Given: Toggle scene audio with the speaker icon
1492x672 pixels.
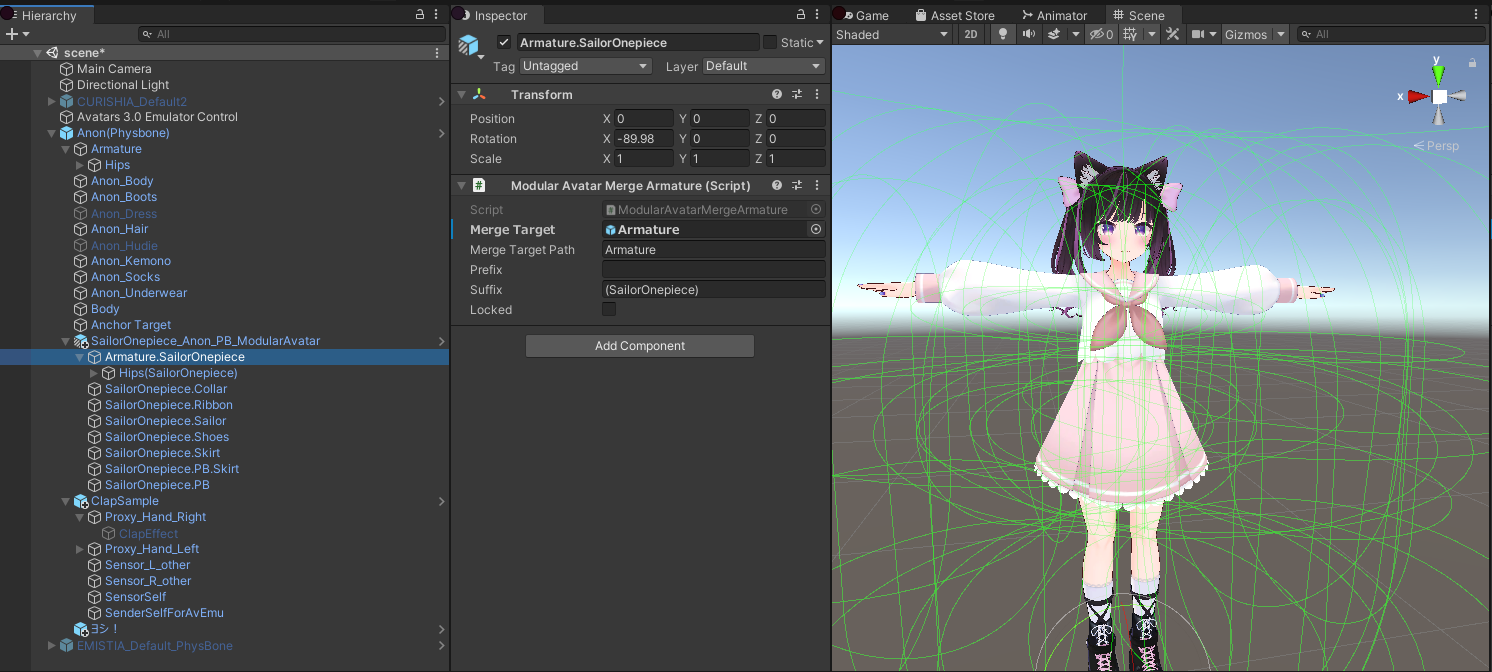Looking at the screenshot, I should pos(1028,34).
